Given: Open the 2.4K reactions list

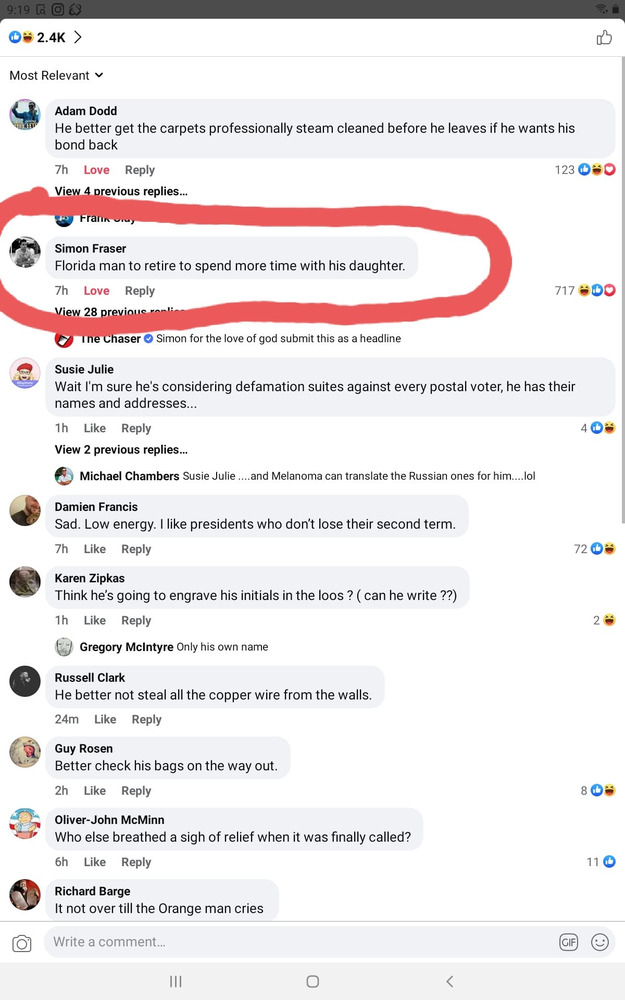Looking at the screenshot, I should click(45, 37).
